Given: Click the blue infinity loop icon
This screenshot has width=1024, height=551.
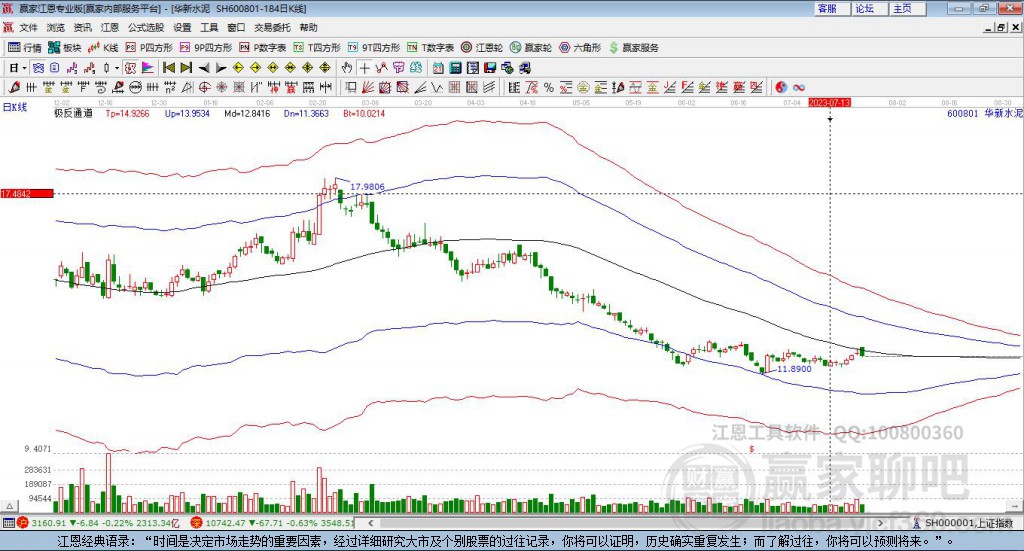Looking at the screenshot, I should [798, 87].
